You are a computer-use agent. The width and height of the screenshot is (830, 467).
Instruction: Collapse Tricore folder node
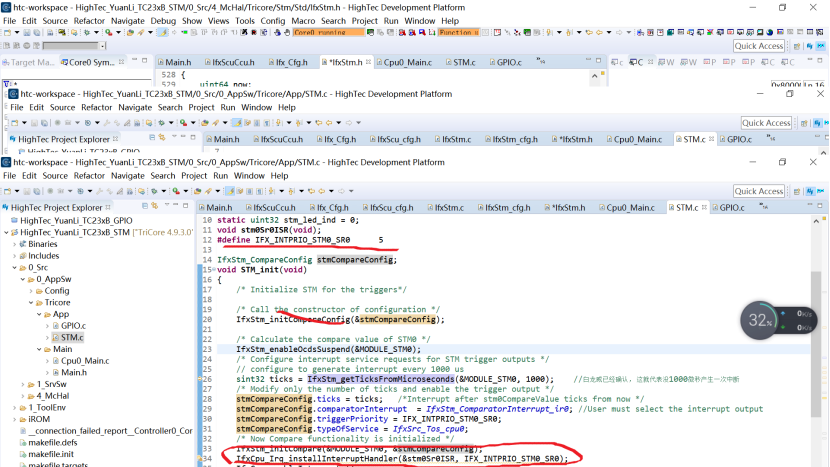coord(31,302)
